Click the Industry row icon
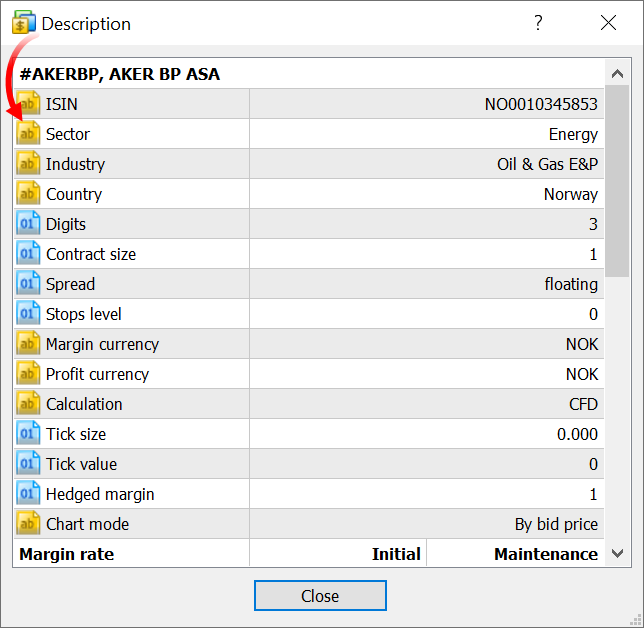 [28, 164]
